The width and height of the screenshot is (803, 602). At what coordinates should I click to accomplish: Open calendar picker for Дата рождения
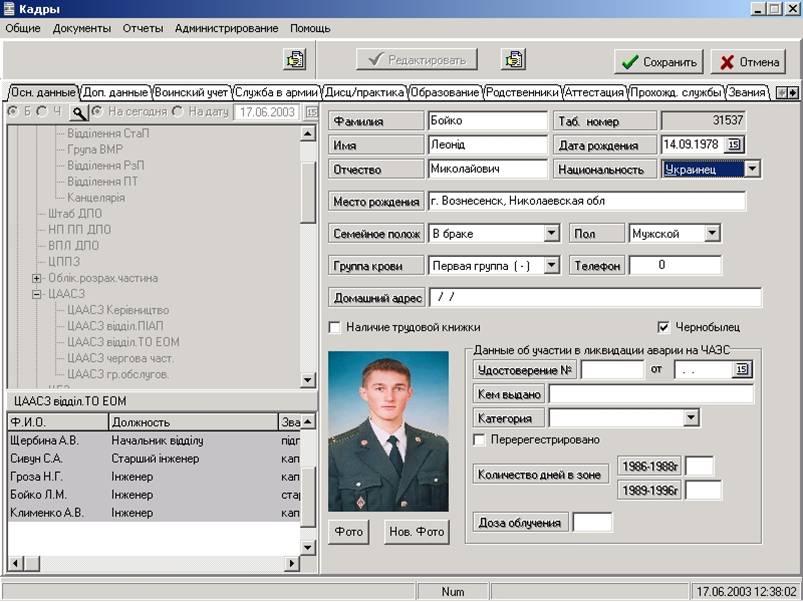click(x=735, y=145)
